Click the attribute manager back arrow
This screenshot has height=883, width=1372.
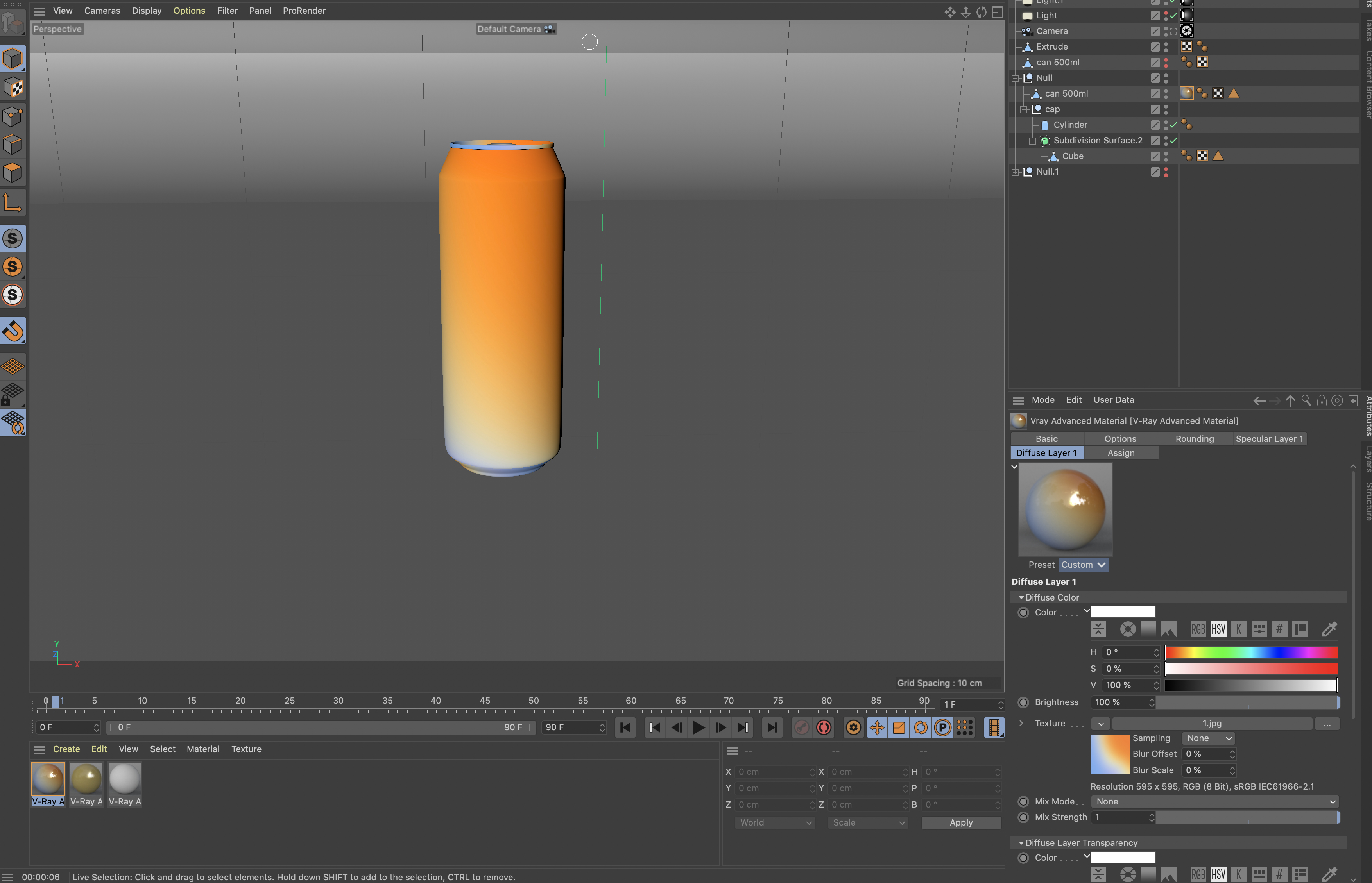click(1259, 401)
